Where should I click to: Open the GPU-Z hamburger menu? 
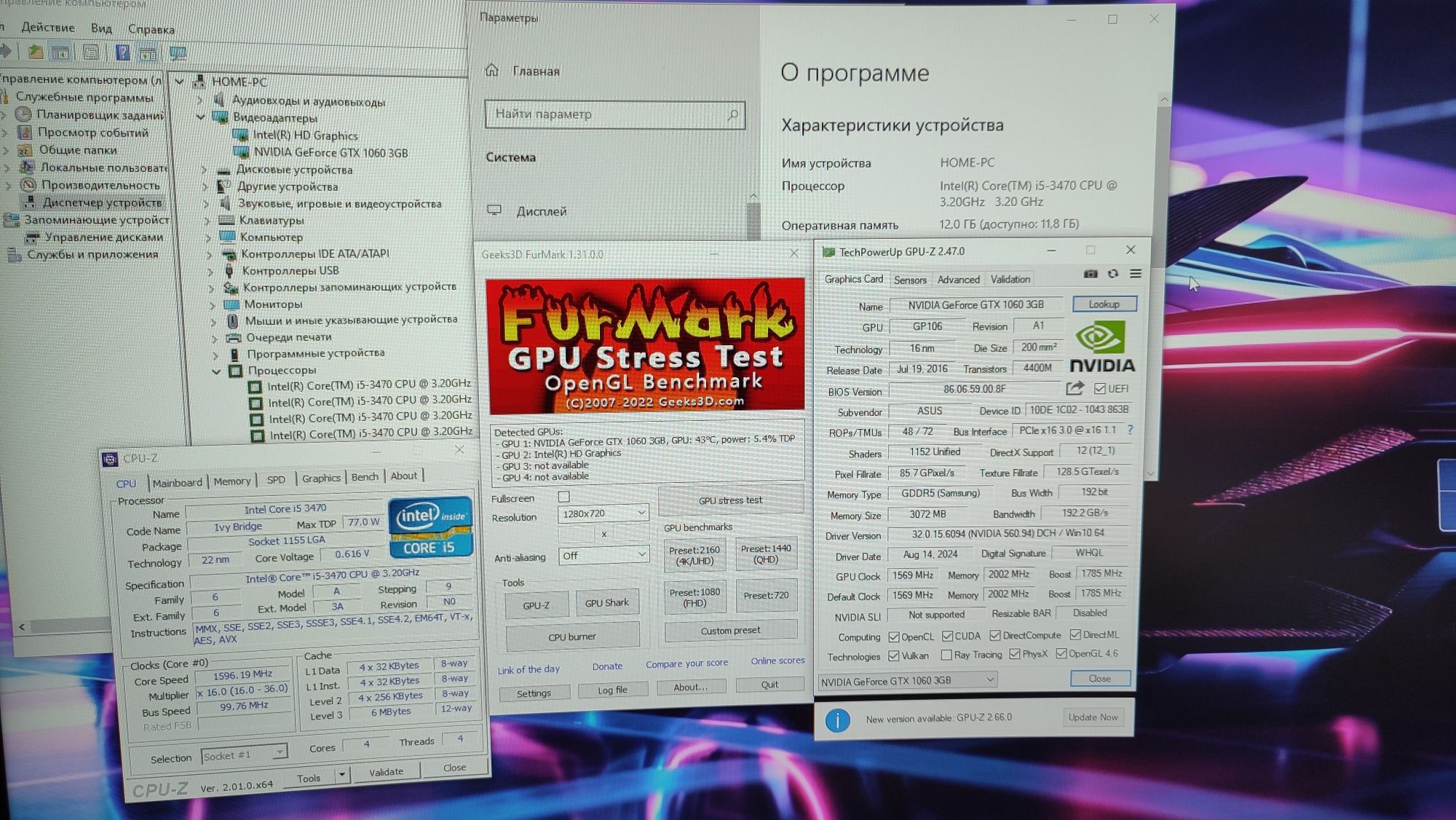(1135, 274)
